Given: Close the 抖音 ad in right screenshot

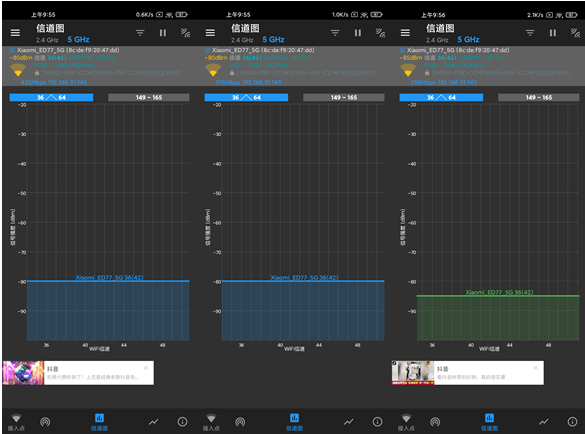Looking at the screenshot, I should (x=536, y=368).
